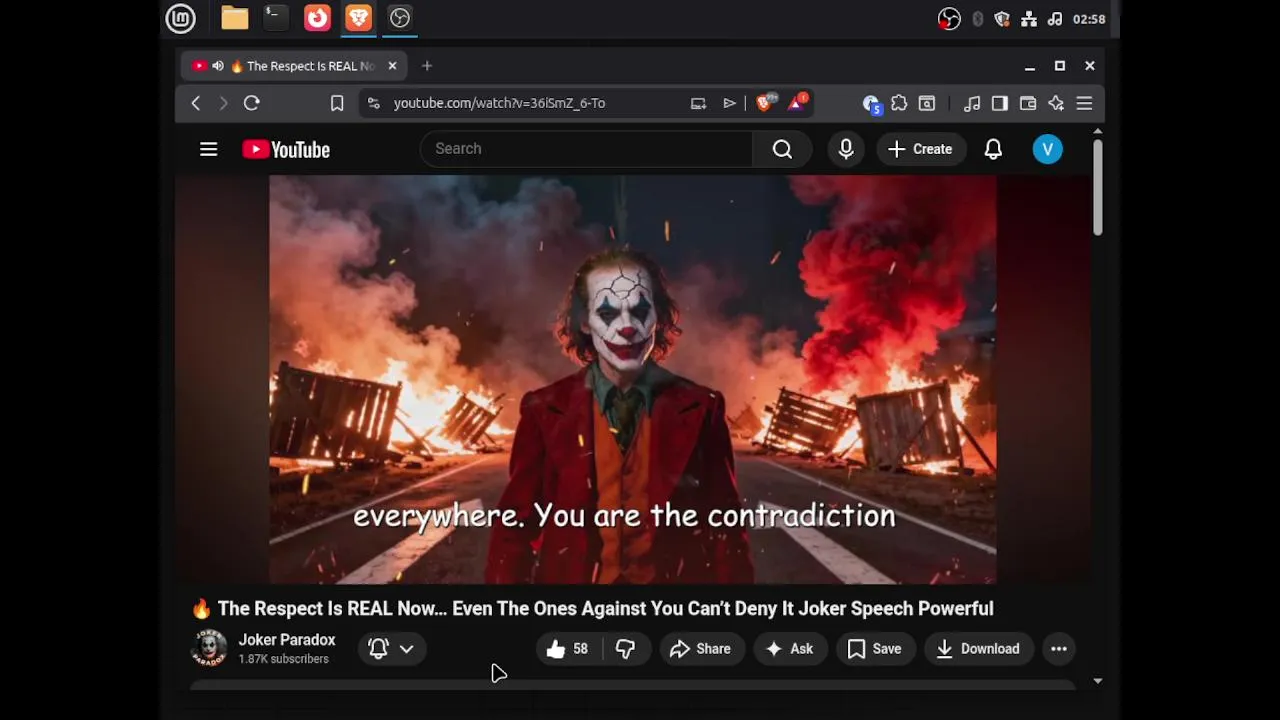The image size is (1280, 720).
Task: Open the Joker Paradox channel name link
Action: coord(287,640)
